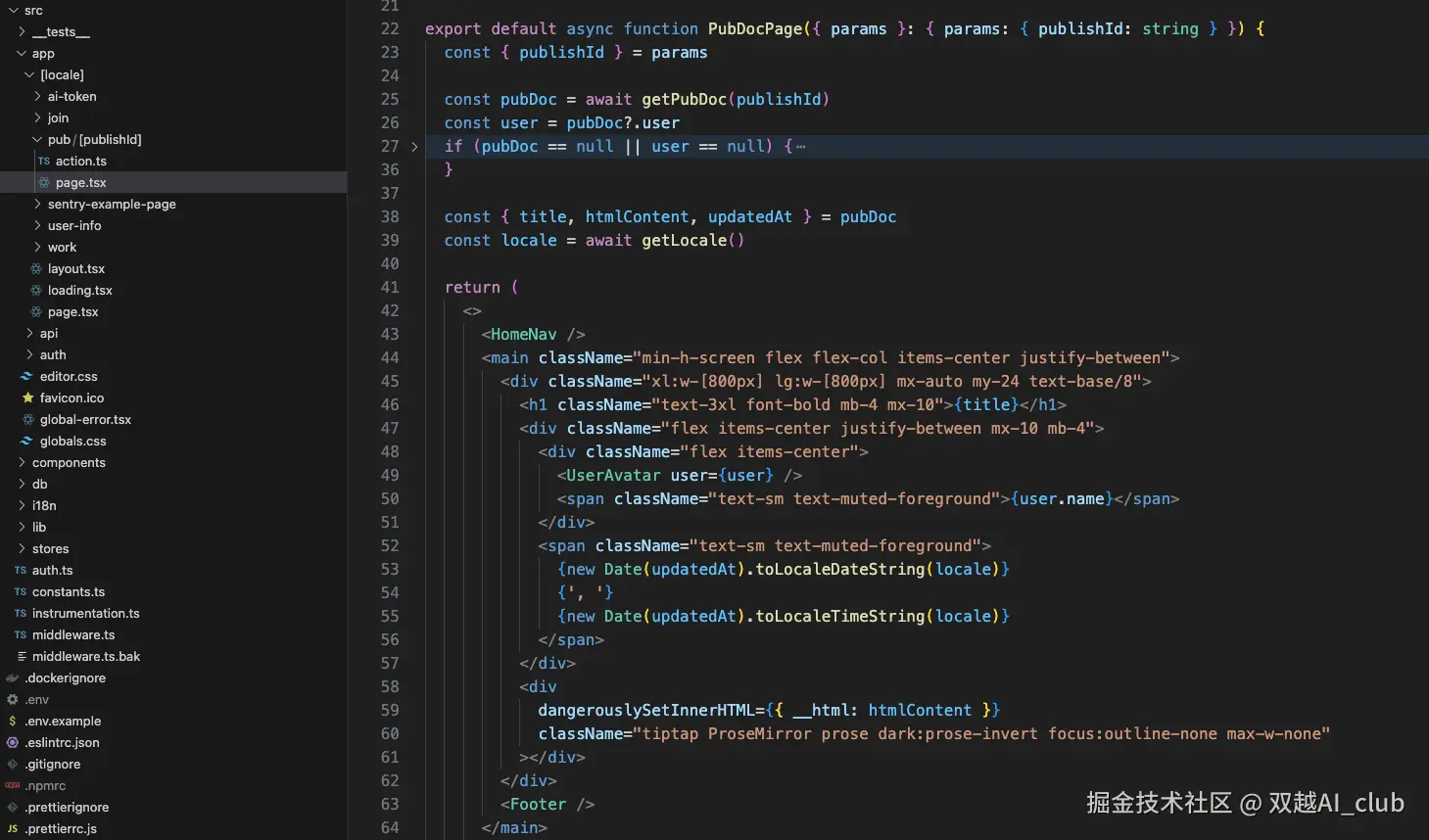This screenshot has width=1429, height=840.
Task: Click the gear icon beside .env
Action: pos(13,700)
